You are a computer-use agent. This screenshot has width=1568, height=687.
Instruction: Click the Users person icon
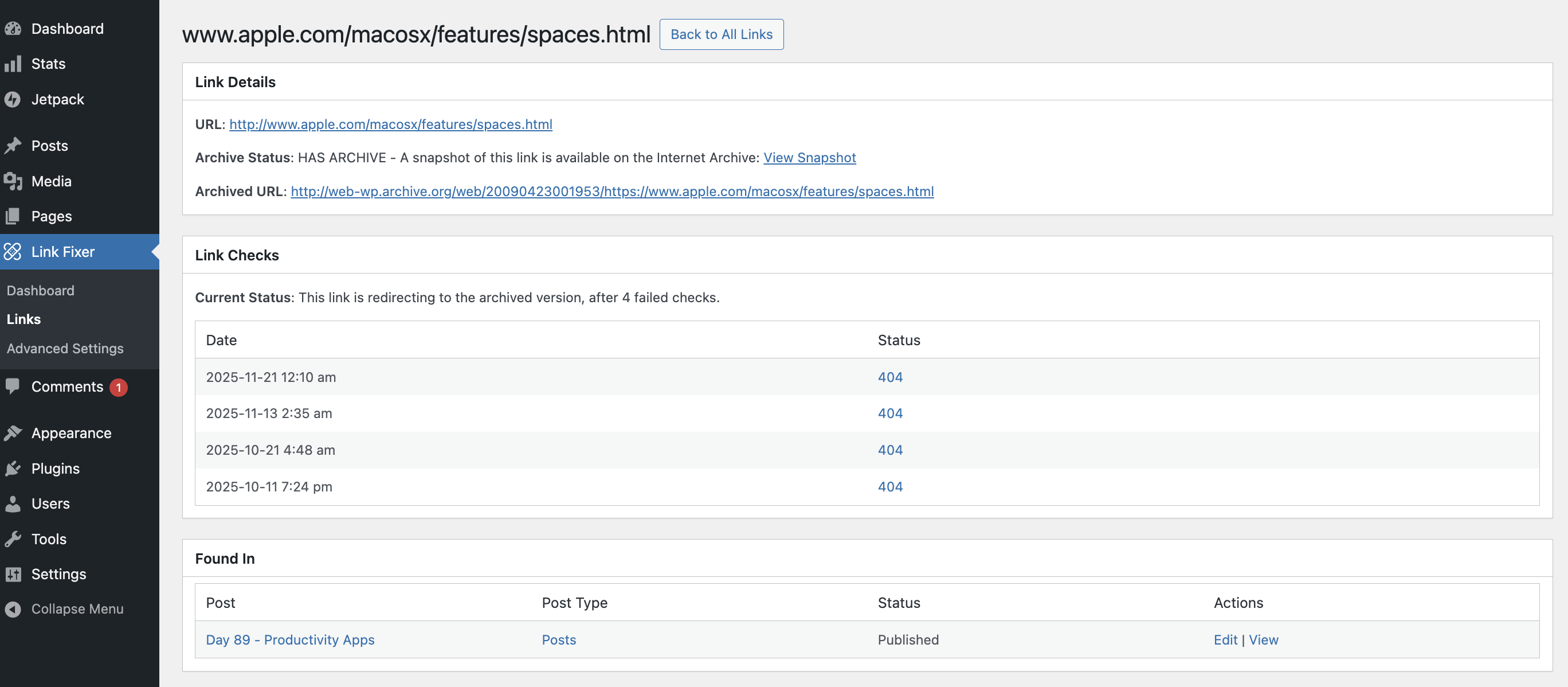13,503
